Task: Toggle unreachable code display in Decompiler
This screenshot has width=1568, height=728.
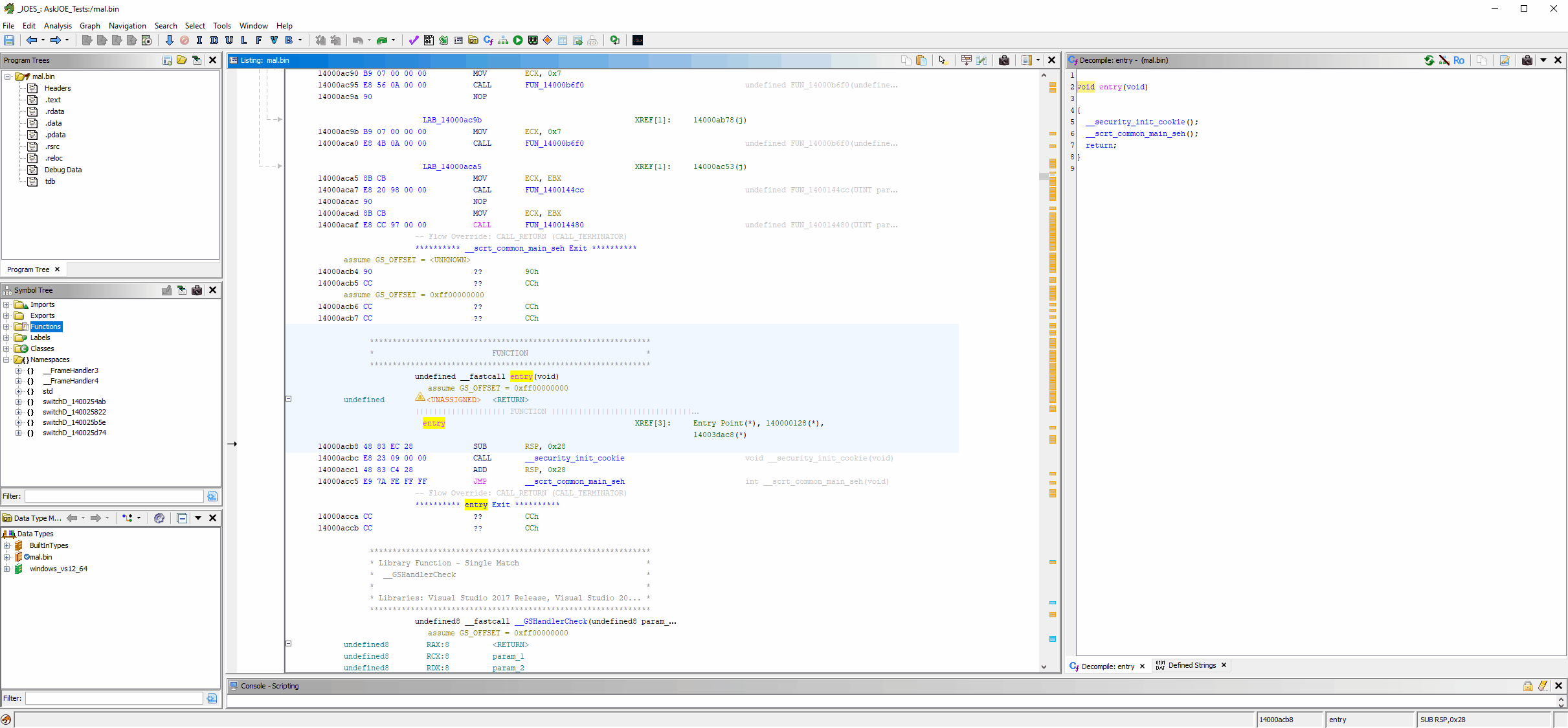Action: pyautogui.click(x=1444, y=60)
